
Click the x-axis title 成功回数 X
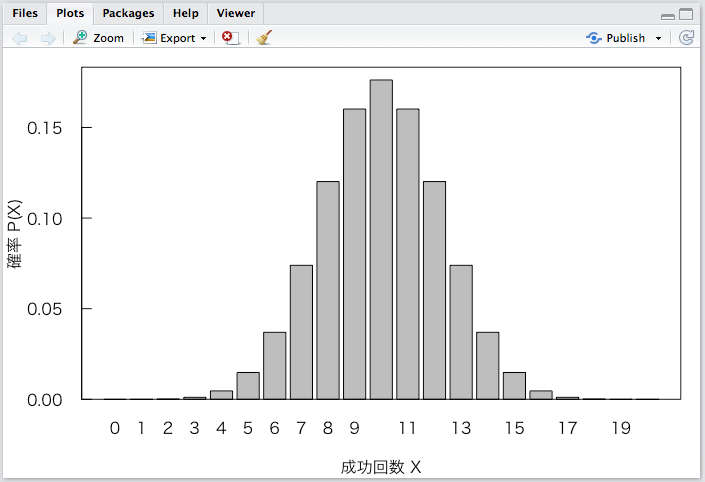click(381, 467)
